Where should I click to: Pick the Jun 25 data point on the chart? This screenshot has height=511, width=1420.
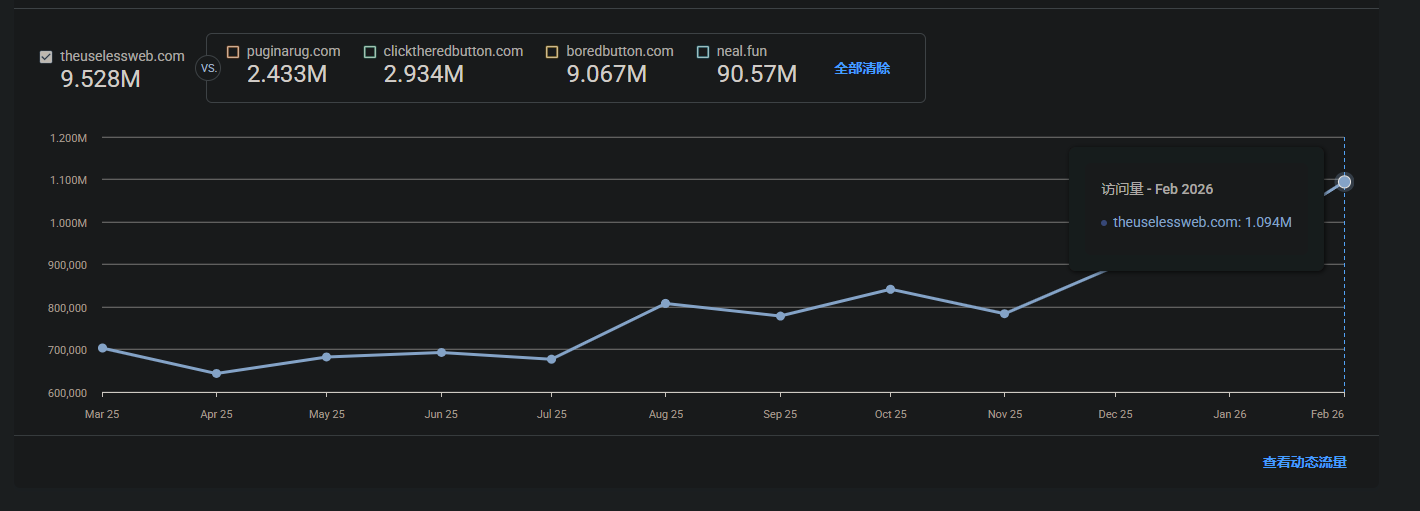point(441,352)
